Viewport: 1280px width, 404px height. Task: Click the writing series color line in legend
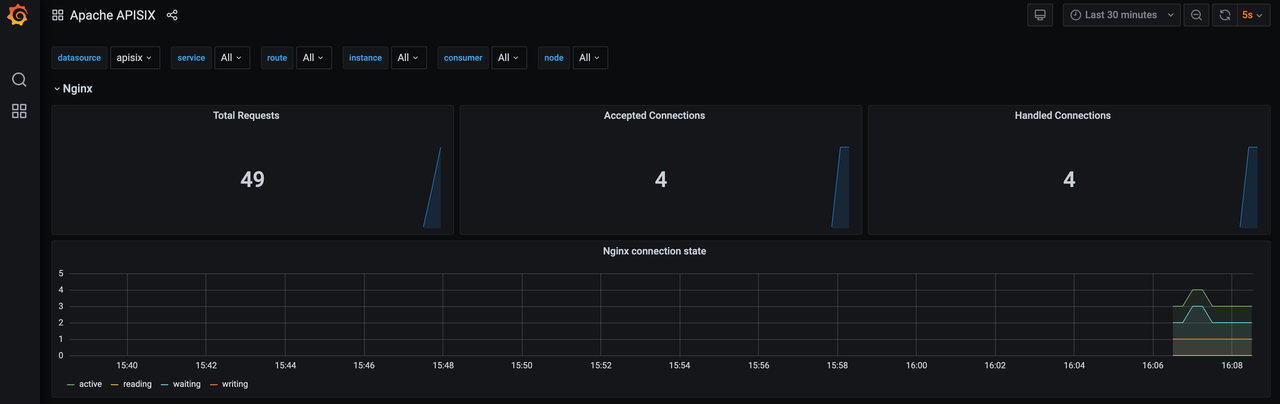215,384
